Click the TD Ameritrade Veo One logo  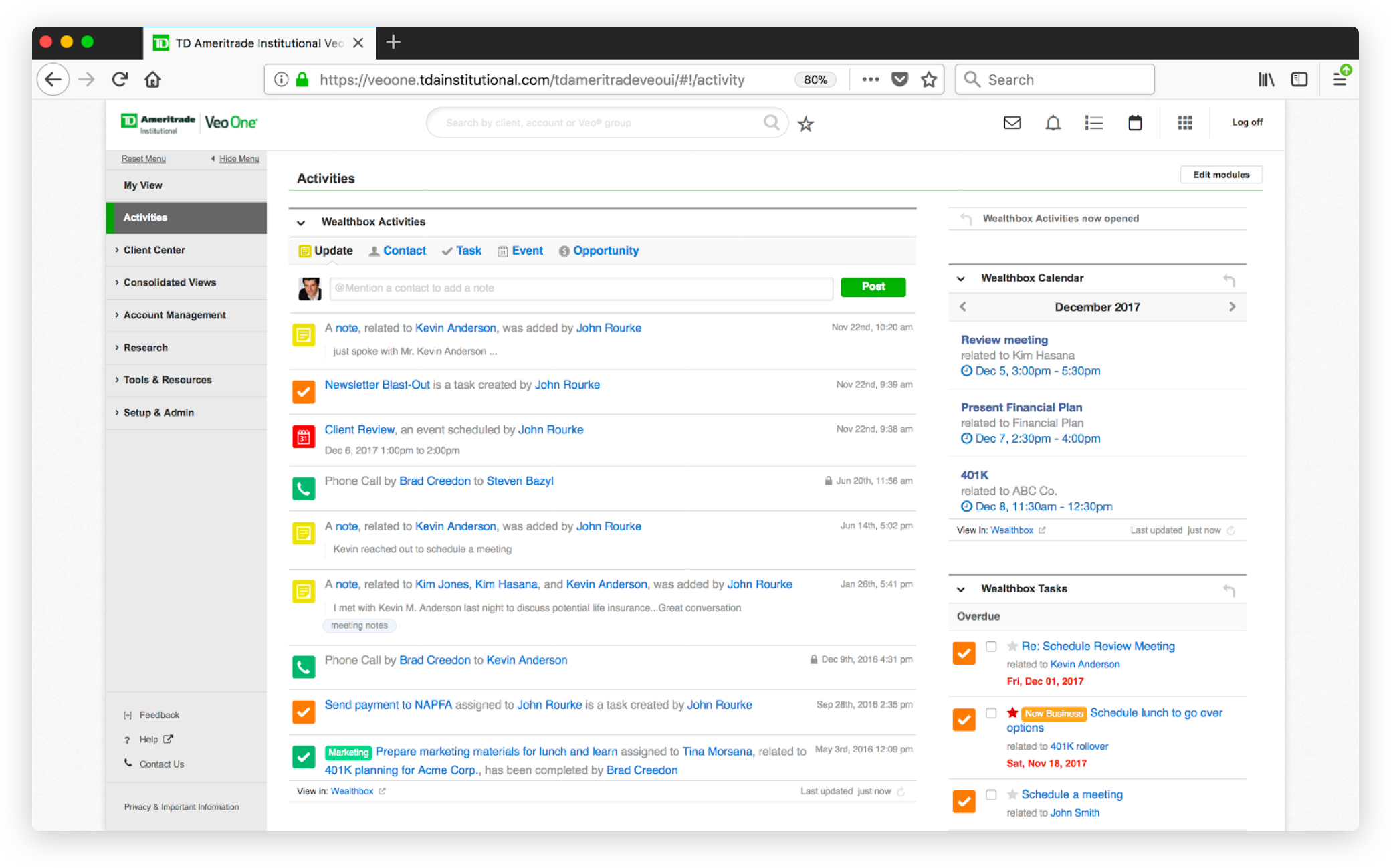pyautogui.click(x=189, y=122)
